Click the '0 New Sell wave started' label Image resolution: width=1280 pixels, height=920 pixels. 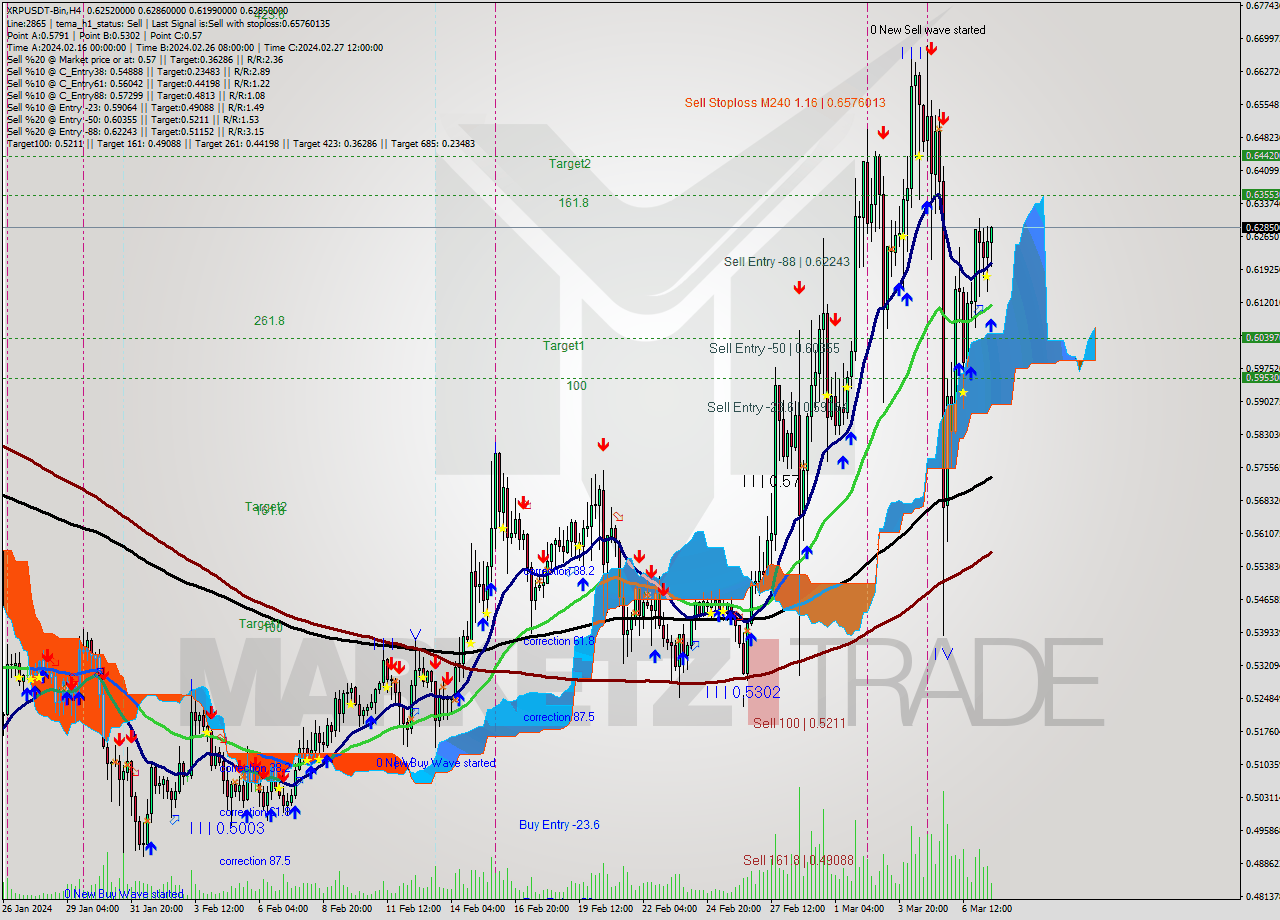tap(927, 30)
